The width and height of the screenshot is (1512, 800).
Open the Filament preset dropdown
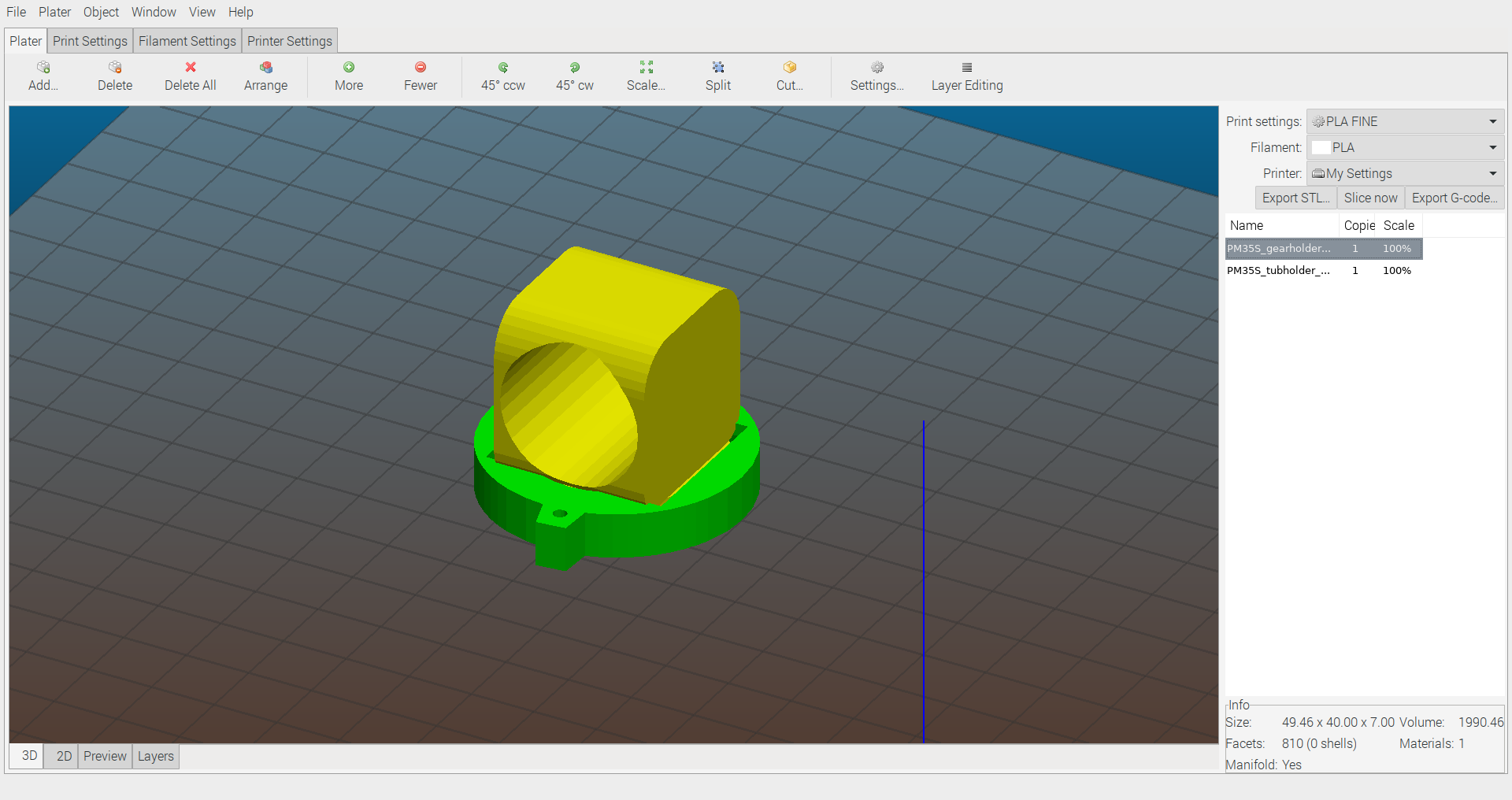point(1406,147)
